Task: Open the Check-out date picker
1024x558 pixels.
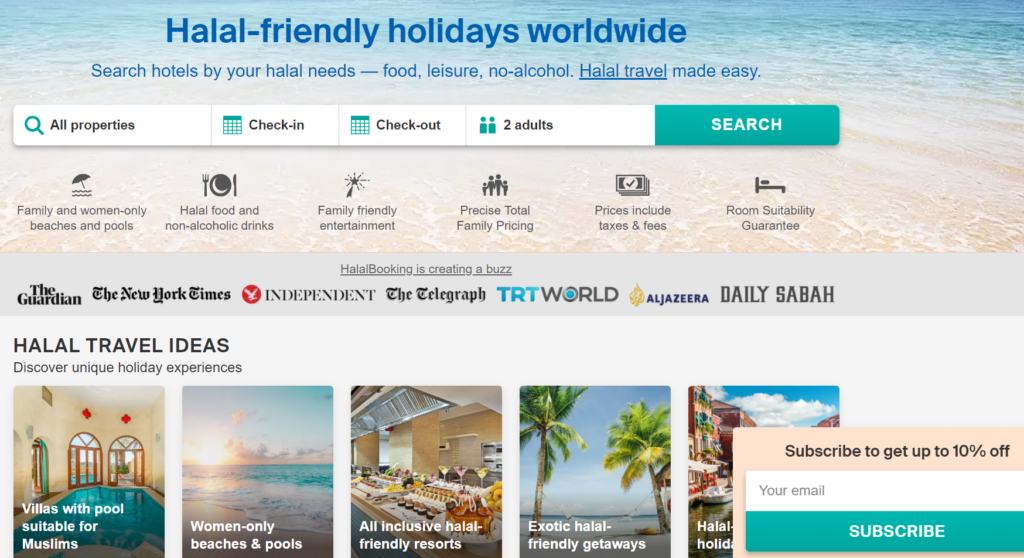Action: [402, 125]
